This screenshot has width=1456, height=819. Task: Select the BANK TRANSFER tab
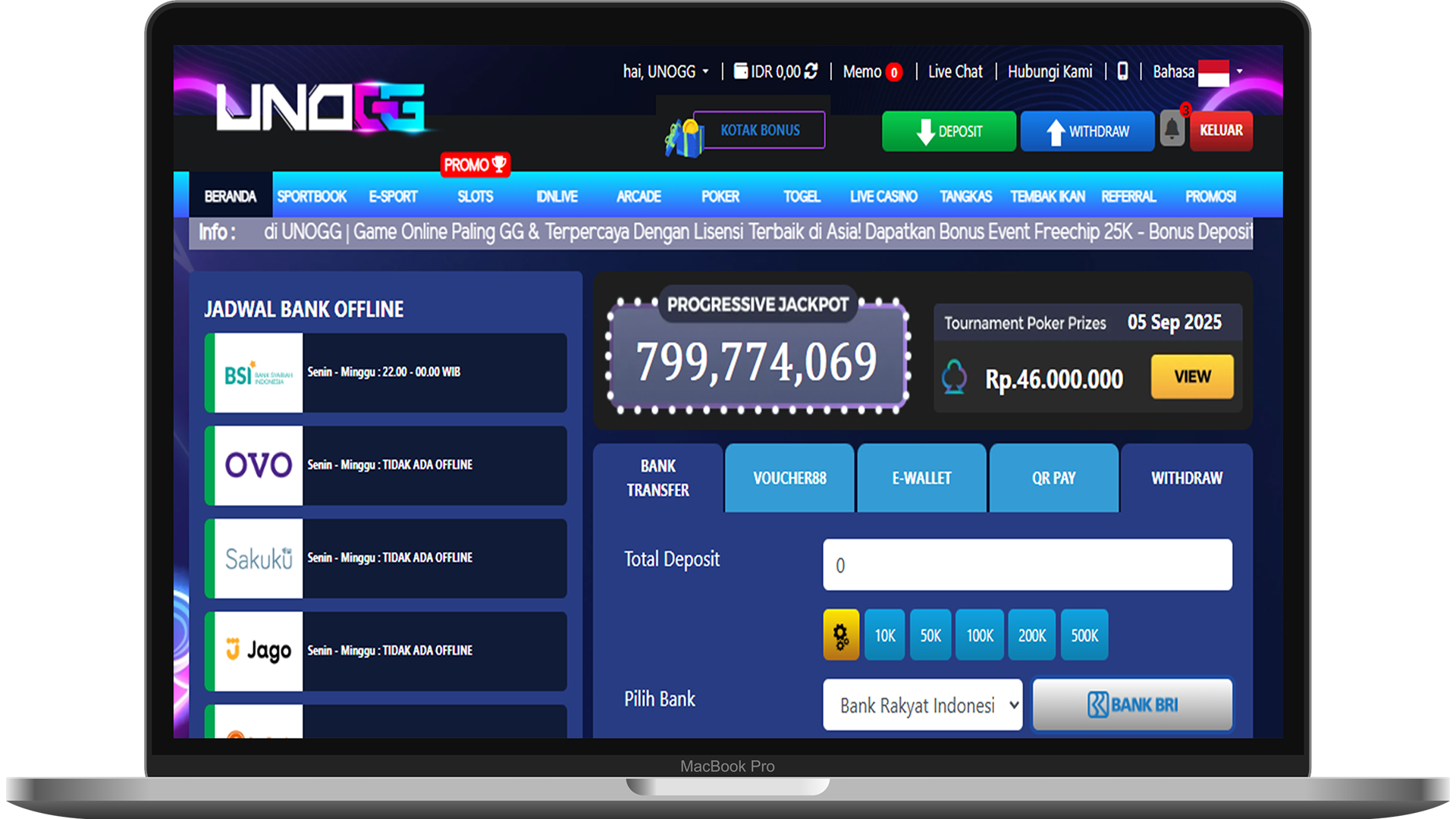657,478
